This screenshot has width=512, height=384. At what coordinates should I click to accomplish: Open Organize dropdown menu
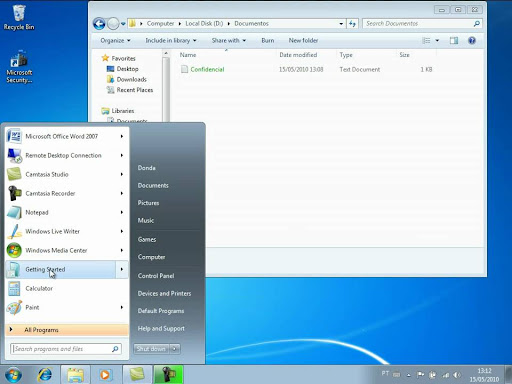tap(115, 41)
